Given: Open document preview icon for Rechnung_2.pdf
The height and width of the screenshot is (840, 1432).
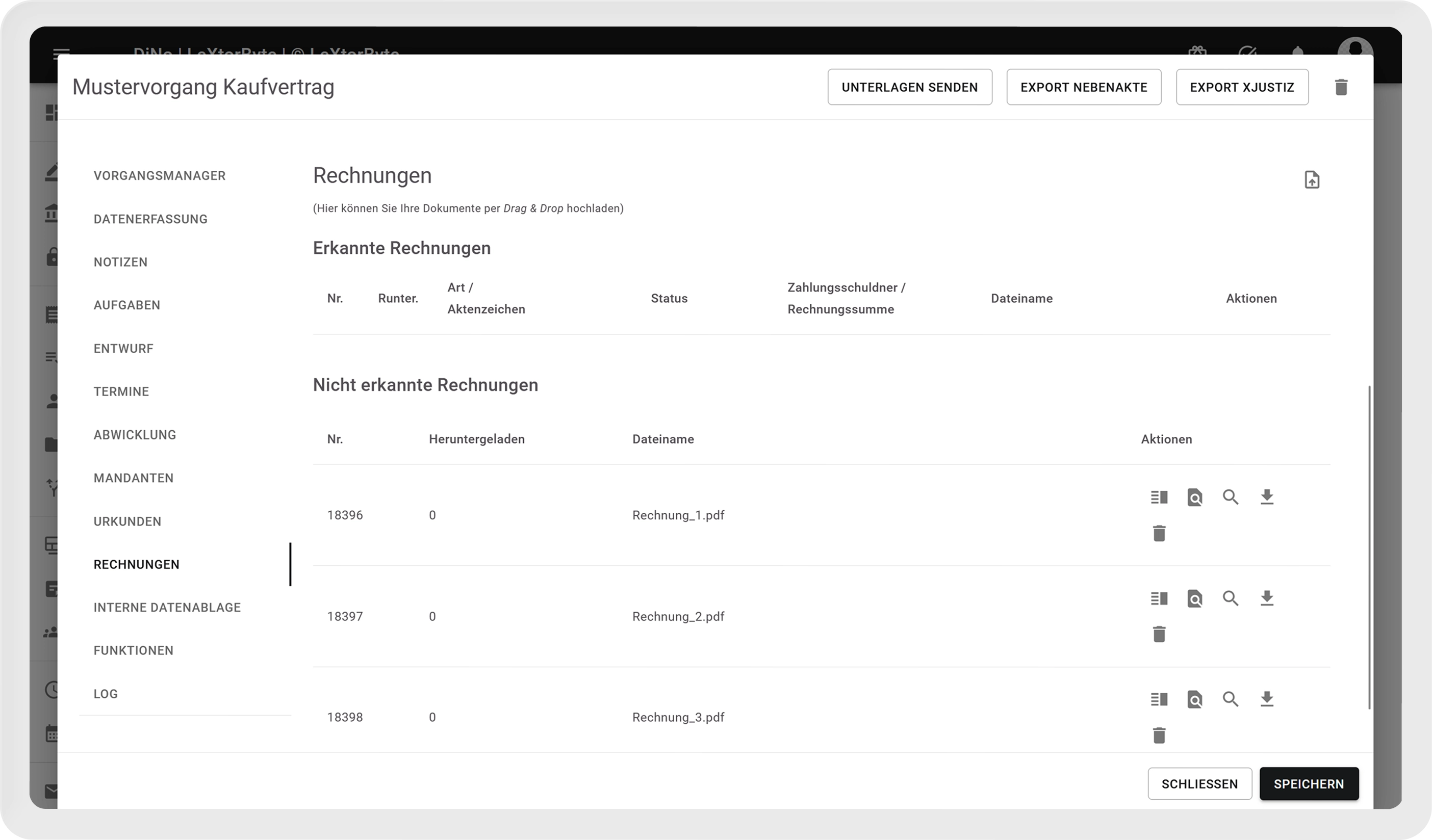Looking at the screenshot, I should click(x=1194, y=598).
